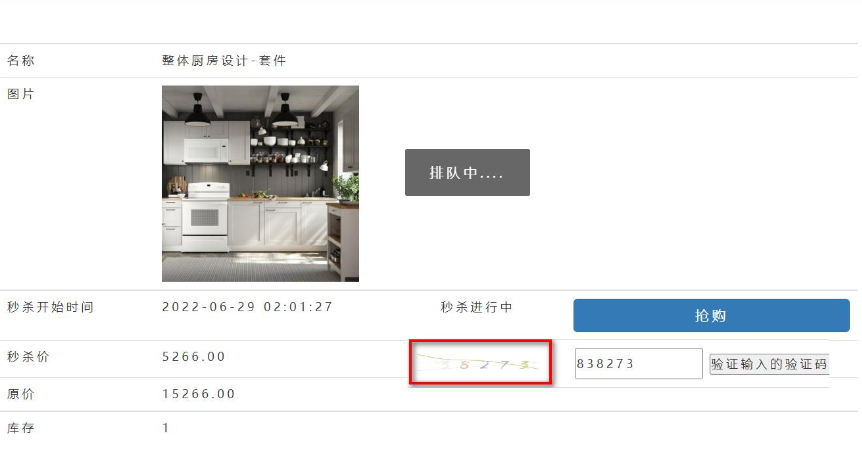The width and height of the screenshot is (862, 451).
Task: Click the 秒杀价 label
Action: (x=28, y=356)
